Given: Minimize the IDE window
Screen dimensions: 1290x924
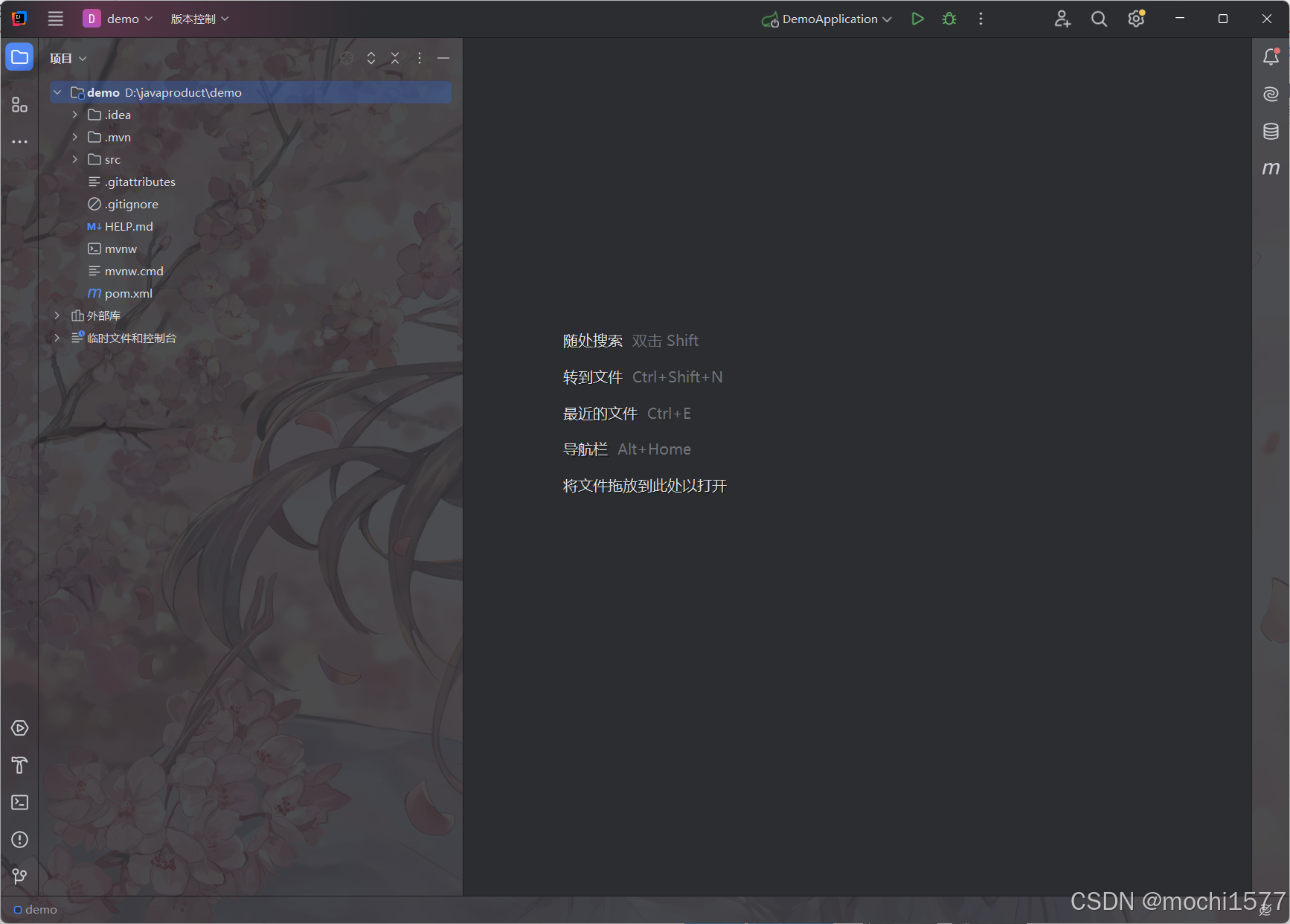Looking at the screenshot, I should click(1180, 19).
